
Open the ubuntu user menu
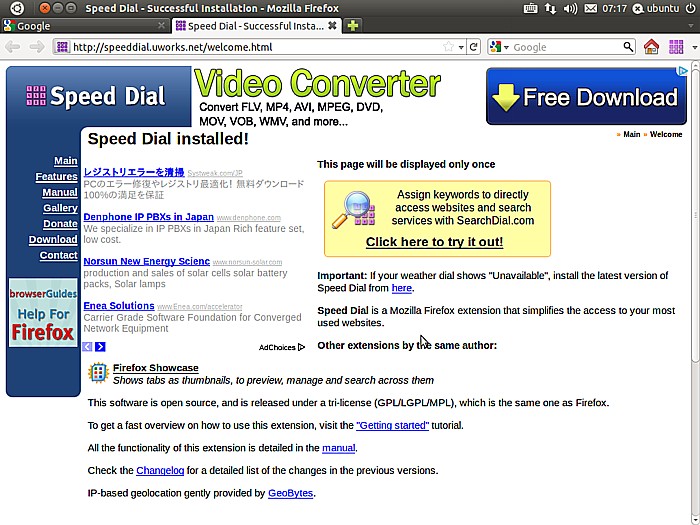[656, 8]
